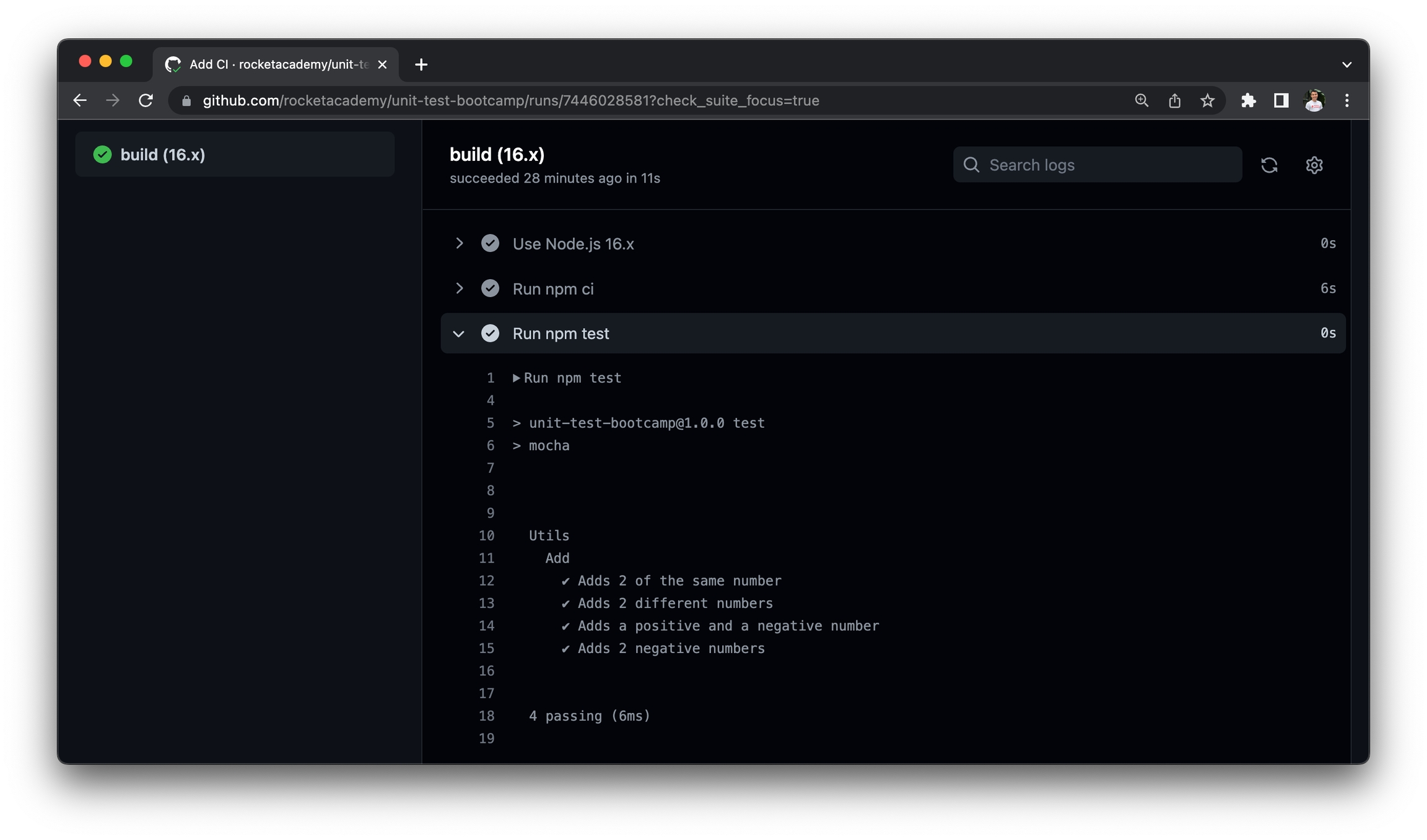1427x840 pixels.
Task: Click the browser reload page icon
Action: (x=146, y=100)
